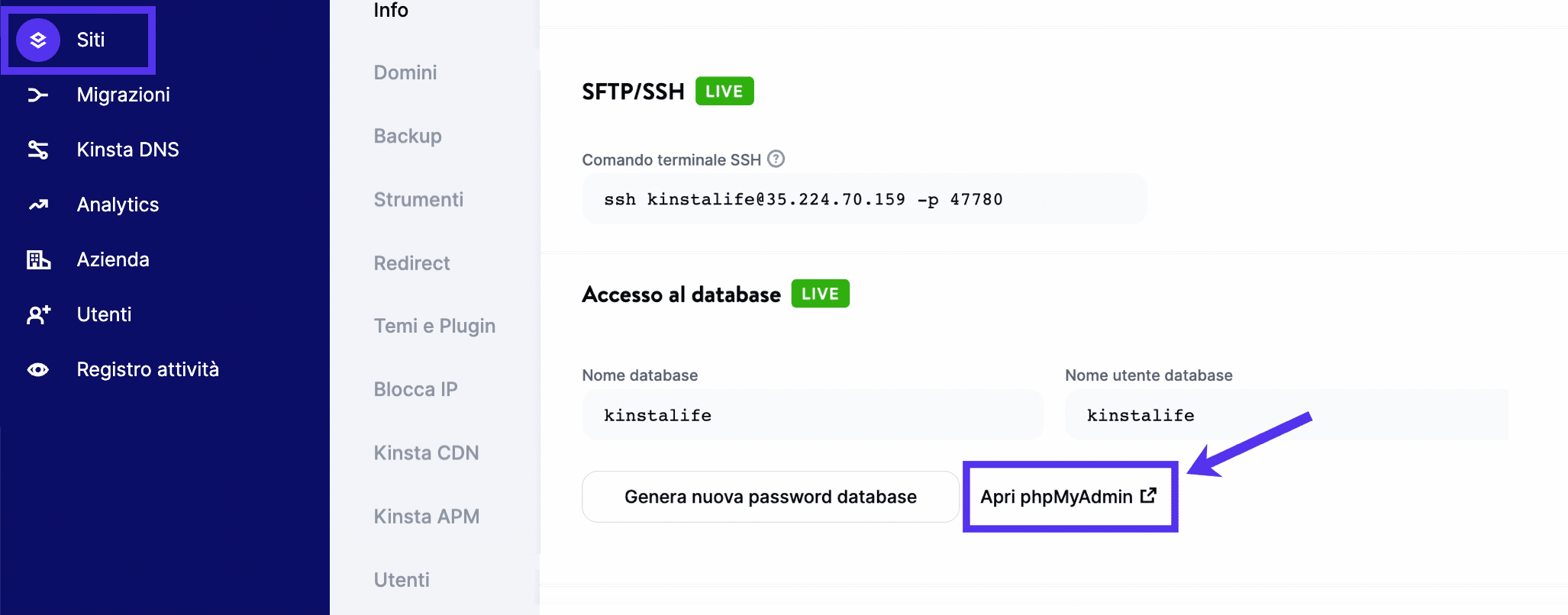The width and height of the screenshot is (1568, 615).
Task: Open Kinsta APM page
Action: tap(426, 517)
